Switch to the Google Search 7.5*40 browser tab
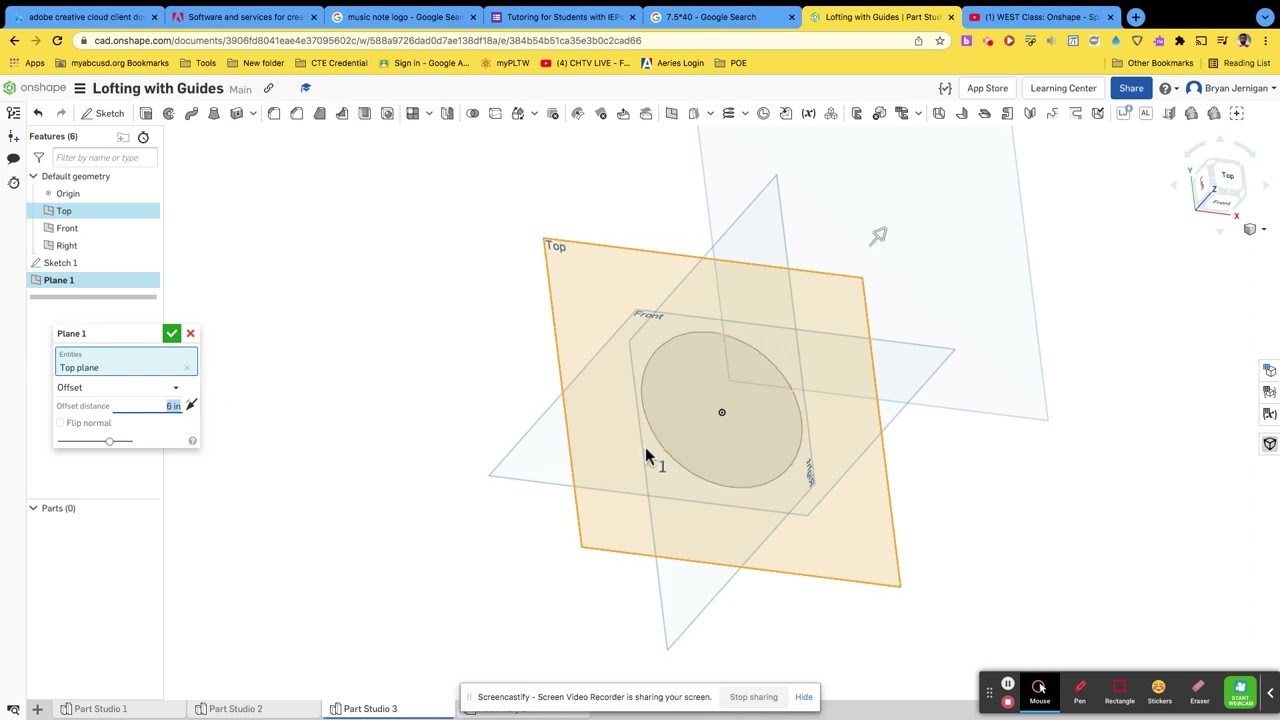Screen dimensions: 1280x720 coord(722,17)
